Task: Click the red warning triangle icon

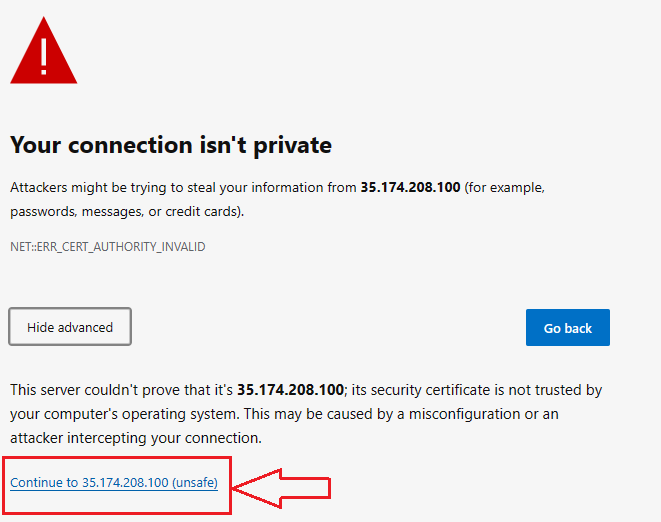Action: pos(44,50)
